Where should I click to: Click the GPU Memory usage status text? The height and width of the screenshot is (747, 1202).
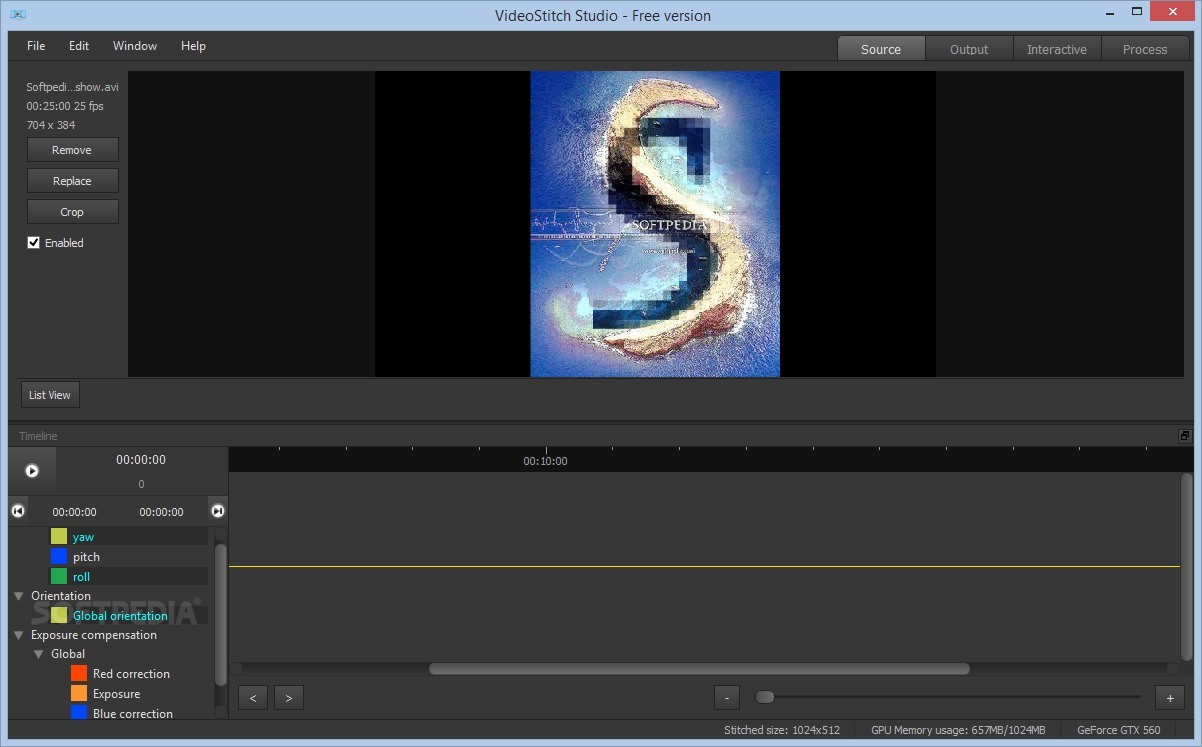pos(958,730)
